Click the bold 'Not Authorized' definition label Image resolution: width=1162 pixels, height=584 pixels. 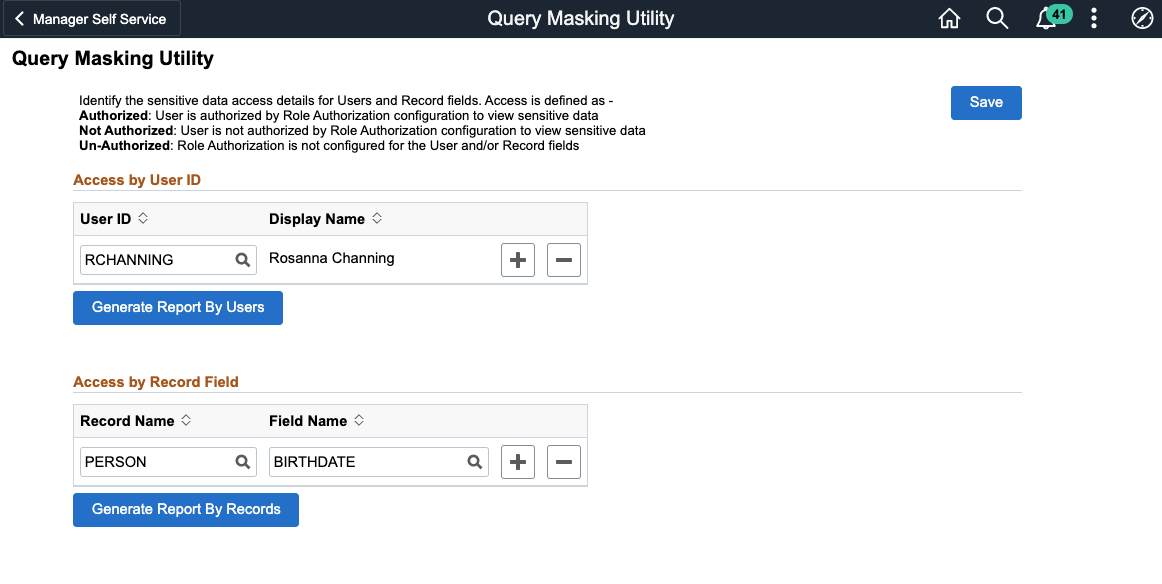[127, 130]
